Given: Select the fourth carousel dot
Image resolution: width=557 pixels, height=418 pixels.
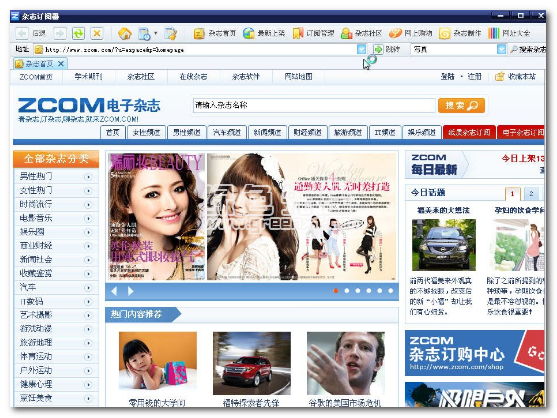Looking at the screenshot, I should [369, 291].
